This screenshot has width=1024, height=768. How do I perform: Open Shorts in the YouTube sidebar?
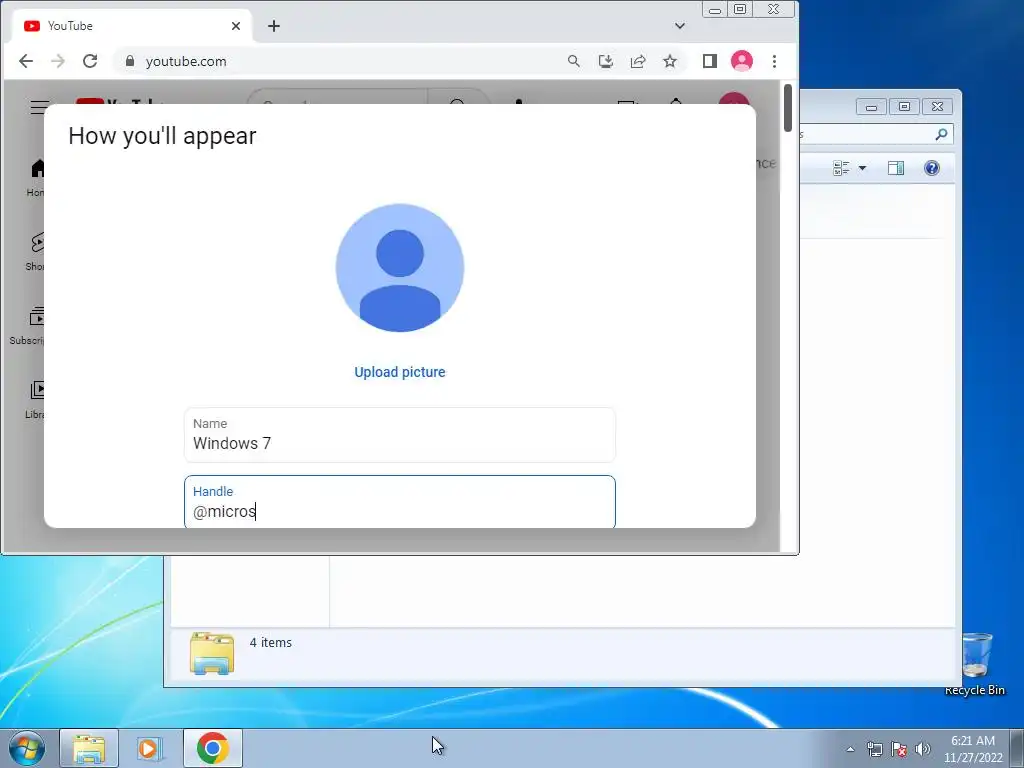[x=37, y=251]
